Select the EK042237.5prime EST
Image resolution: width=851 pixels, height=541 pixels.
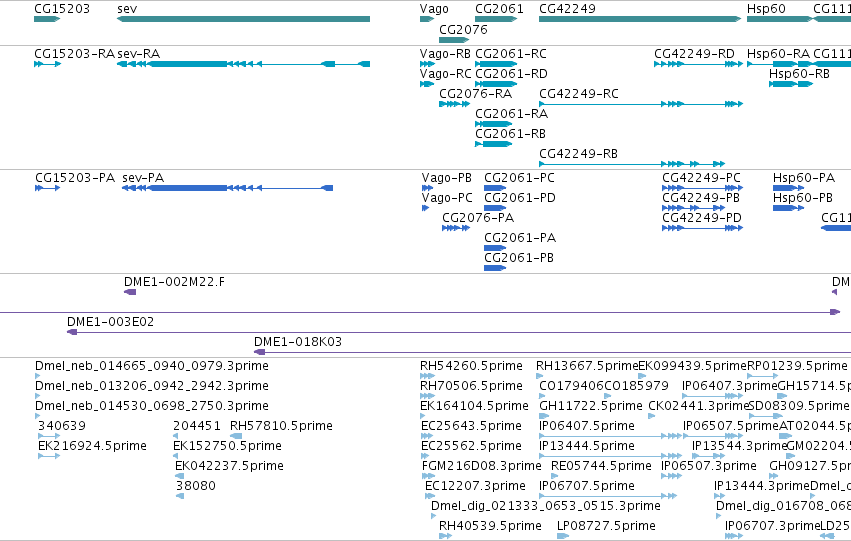pyautogui.click(x=179, y=476)
